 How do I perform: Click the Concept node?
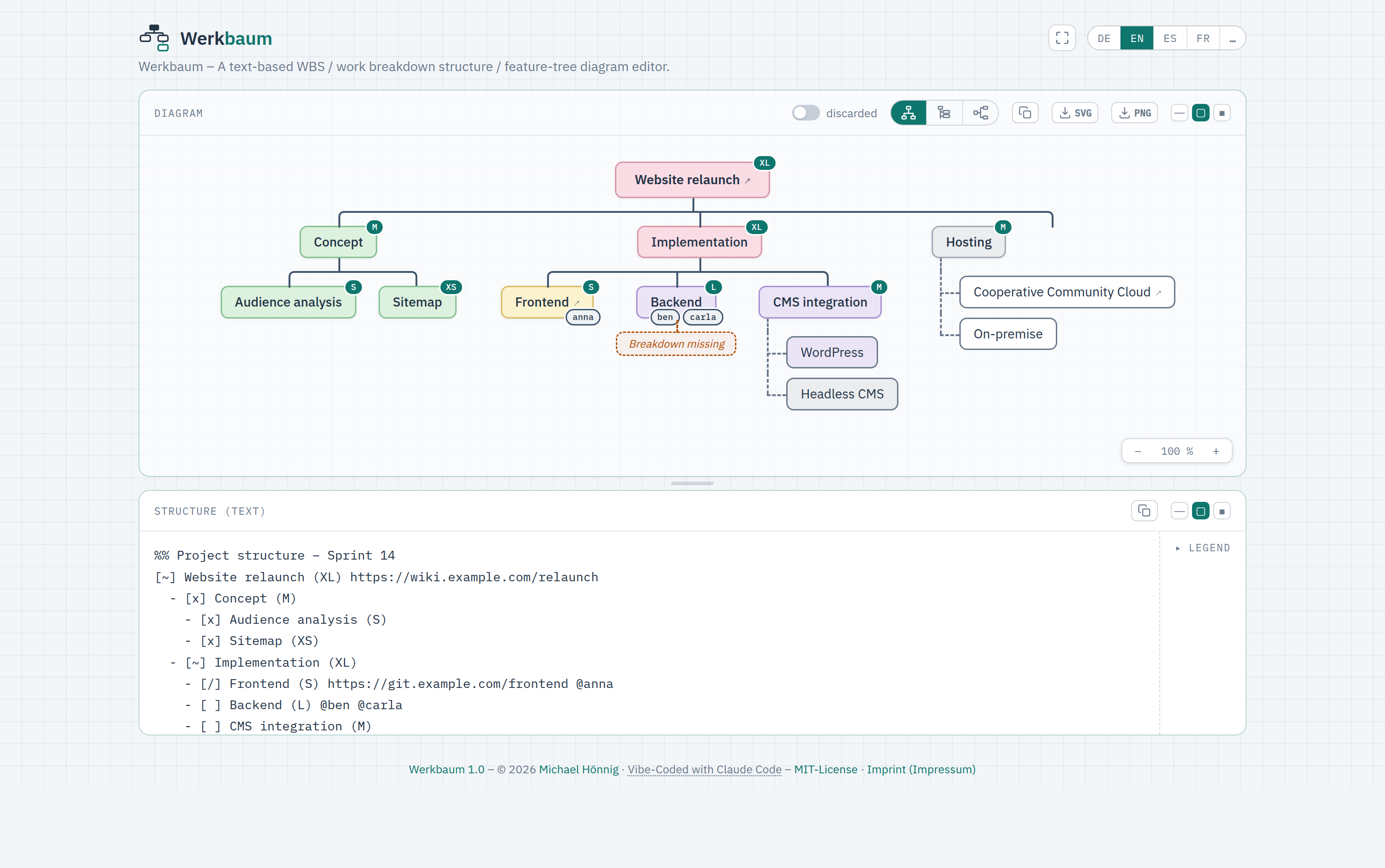tap(338, 242)
